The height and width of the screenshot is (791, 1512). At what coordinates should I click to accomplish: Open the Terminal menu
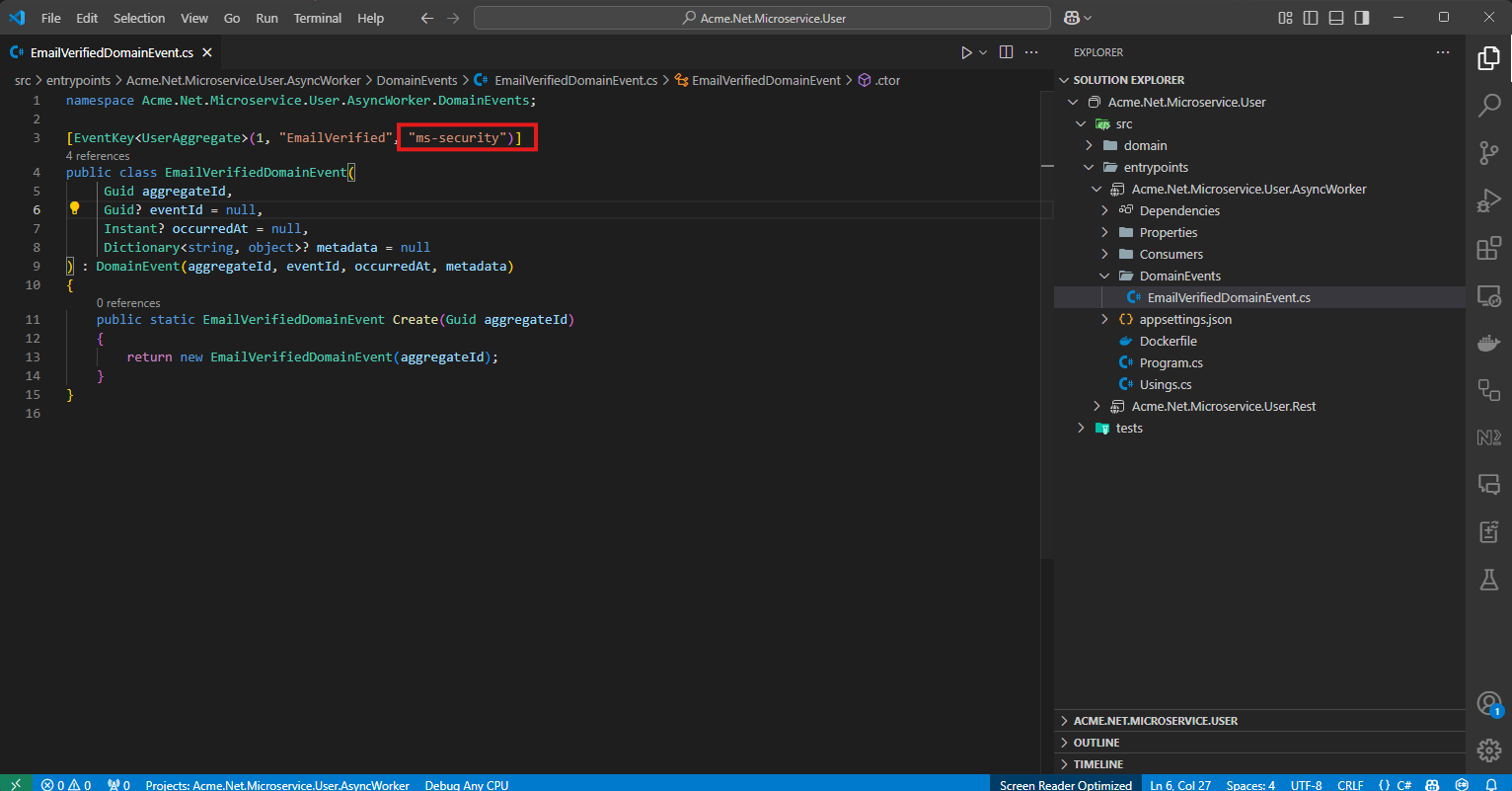(317, 18)
